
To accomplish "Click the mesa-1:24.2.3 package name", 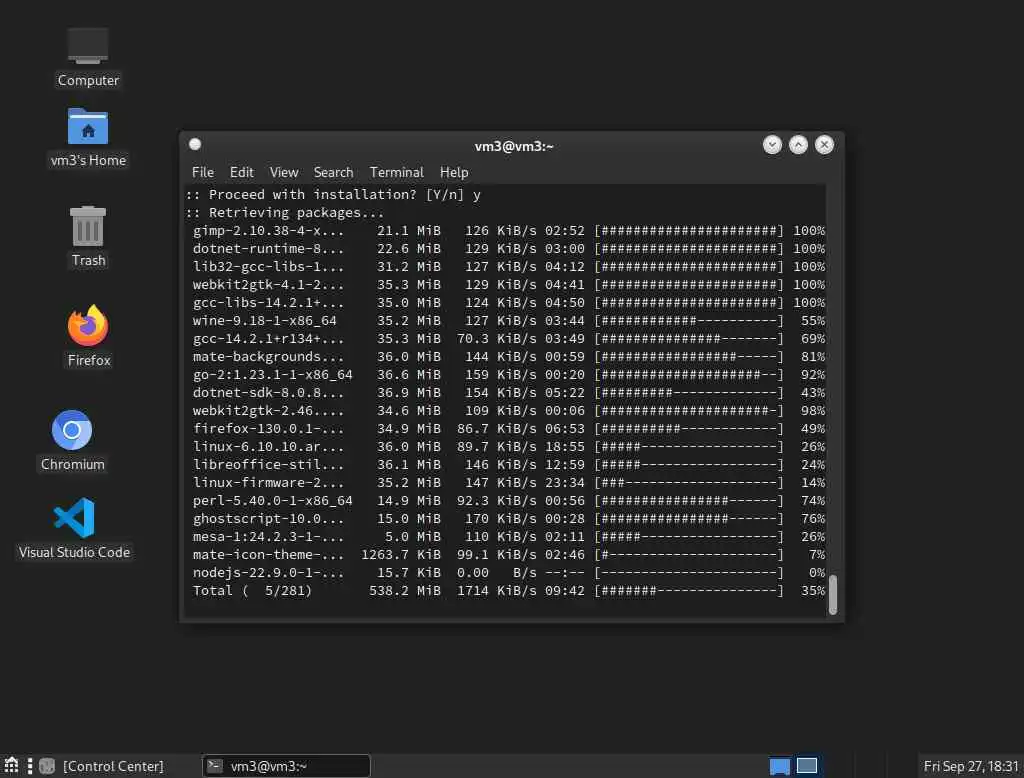I will [x=268, y=536].
